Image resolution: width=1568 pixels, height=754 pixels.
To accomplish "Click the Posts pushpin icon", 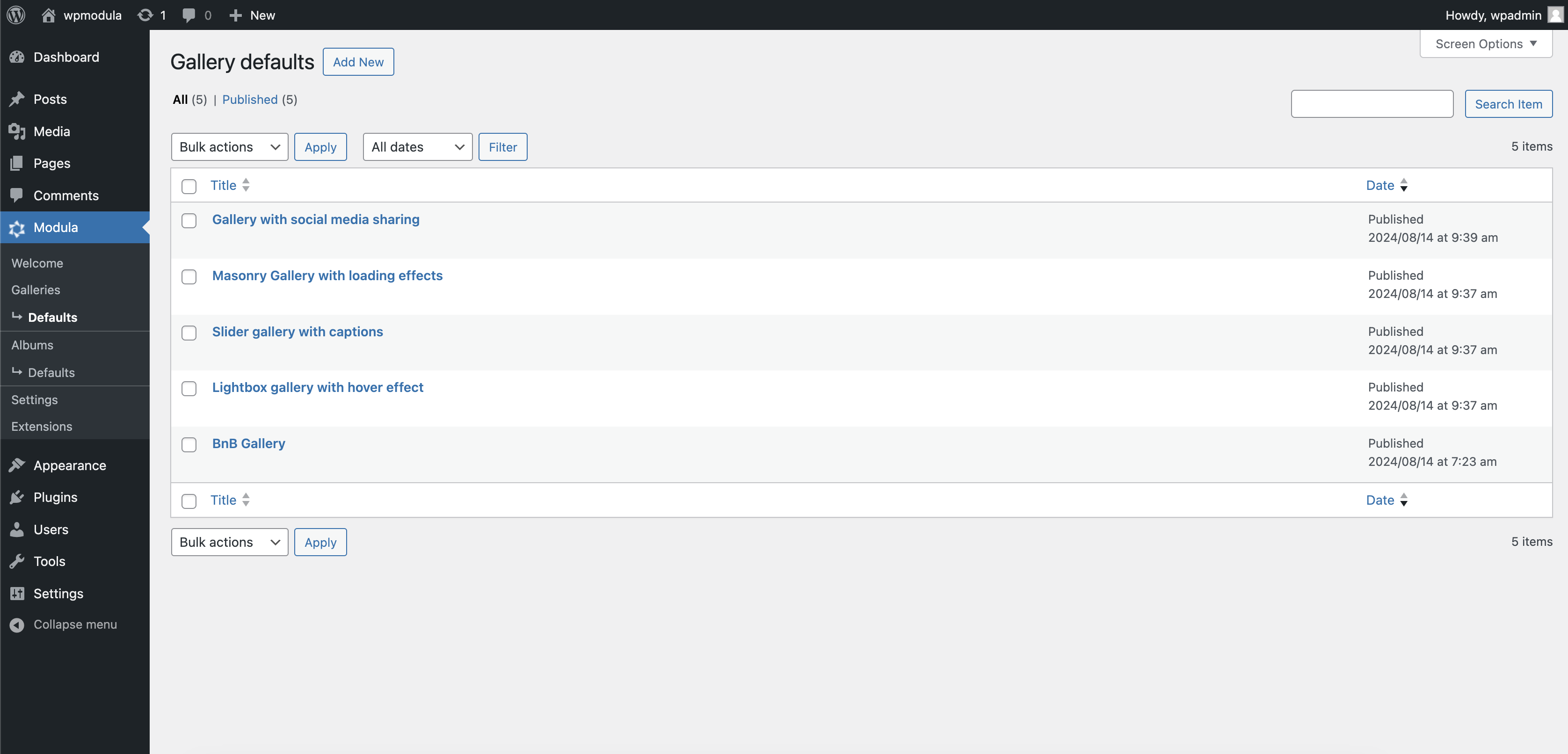I will pos(17,99).
